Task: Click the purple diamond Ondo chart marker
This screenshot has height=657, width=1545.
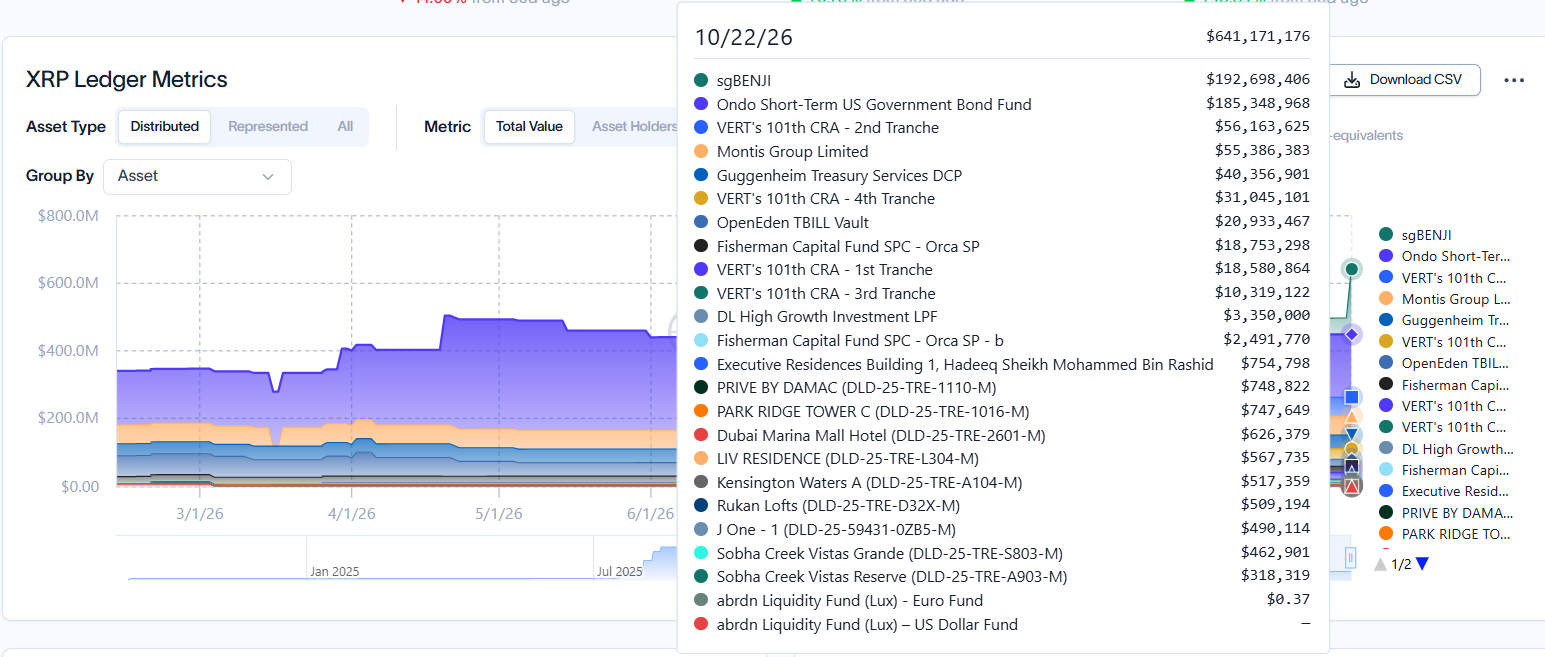Action: tap(1352, 334)
